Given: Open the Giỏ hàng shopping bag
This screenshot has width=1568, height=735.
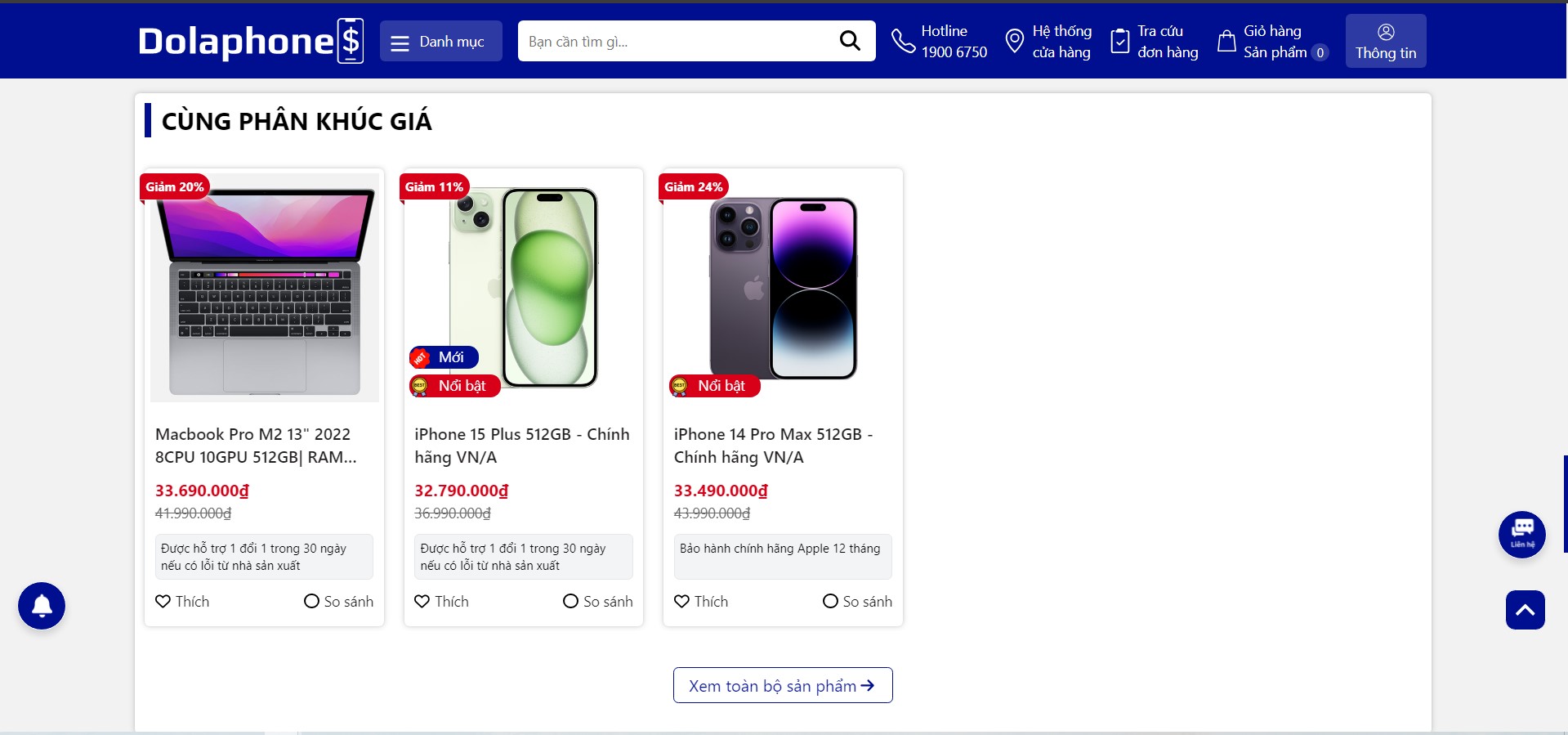Looking at the screenshot, I should pyautogui.click(x=1226, y=41).
